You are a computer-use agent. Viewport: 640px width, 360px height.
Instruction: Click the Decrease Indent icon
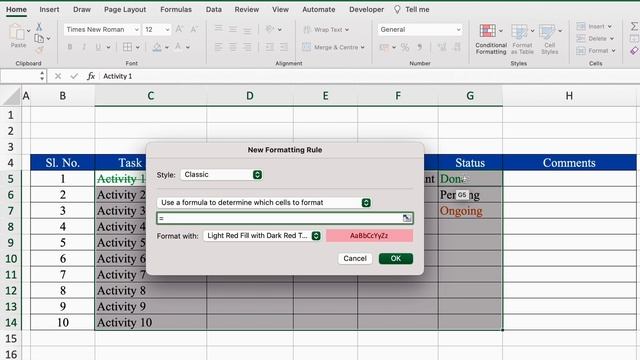(269, 47)
